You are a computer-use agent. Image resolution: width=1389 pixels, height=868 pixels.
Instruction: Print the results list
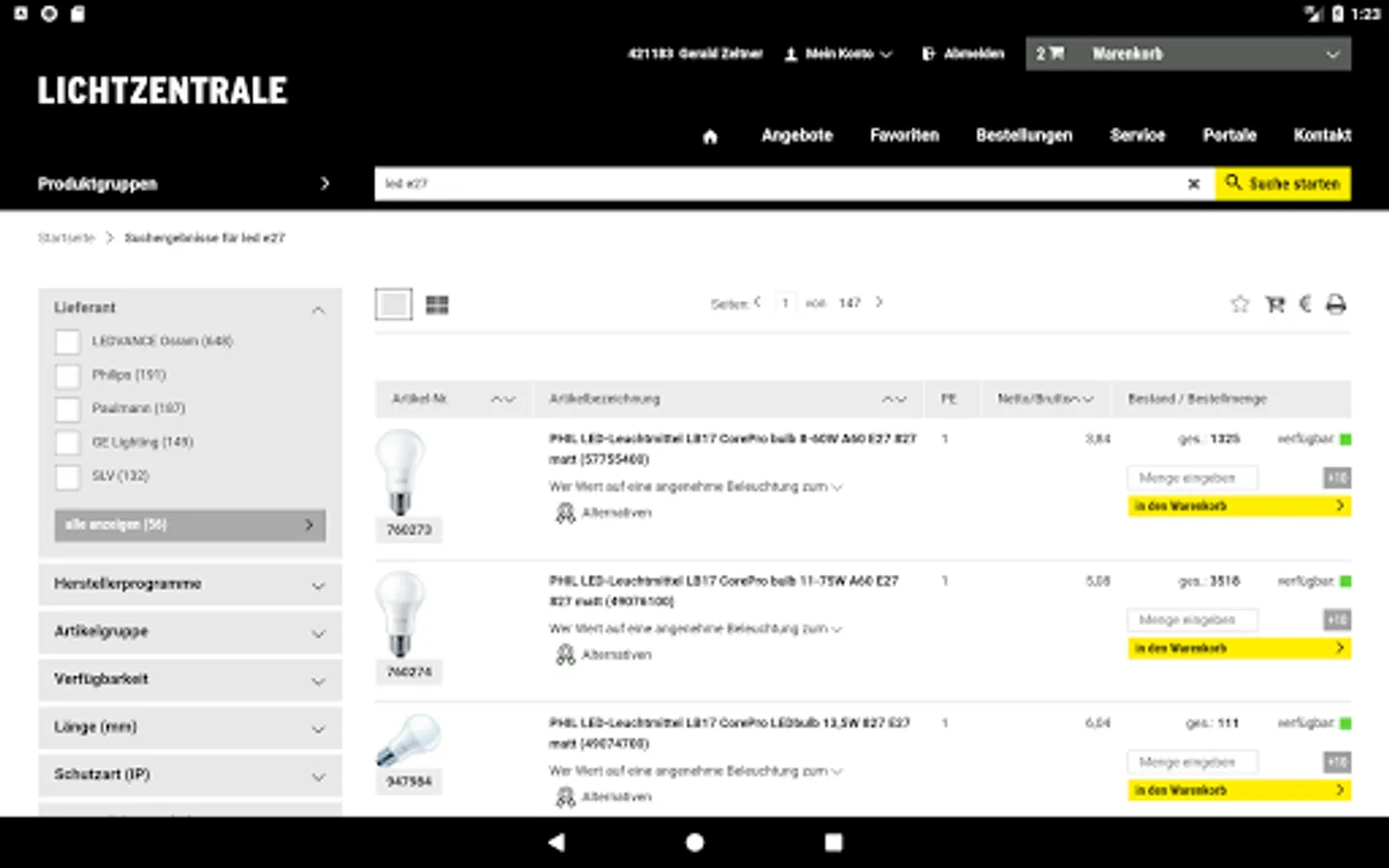pos(1336,305)
